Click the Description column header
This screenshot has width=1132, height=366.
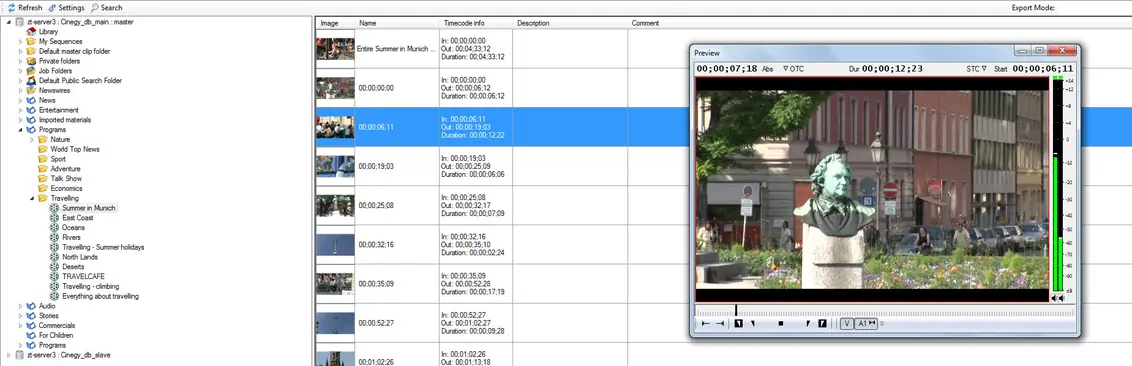570,23
